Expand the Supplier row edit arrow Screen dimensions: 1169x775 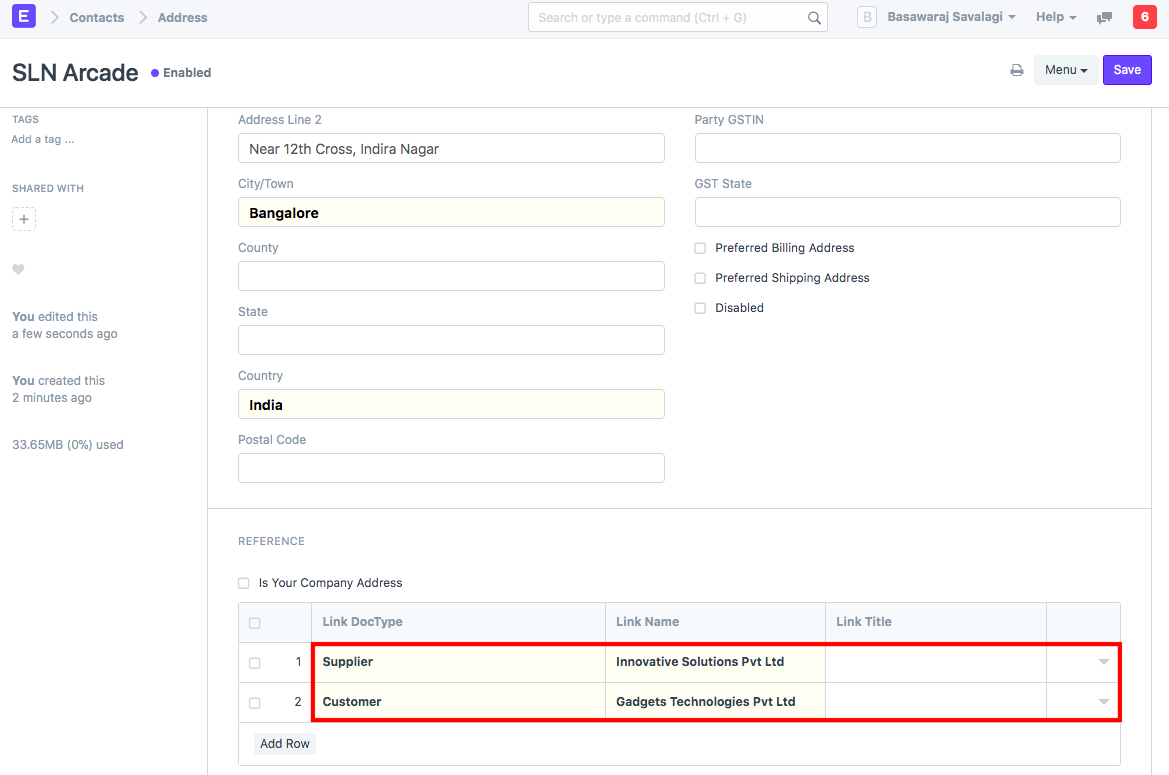click(x=1103, y=662)
